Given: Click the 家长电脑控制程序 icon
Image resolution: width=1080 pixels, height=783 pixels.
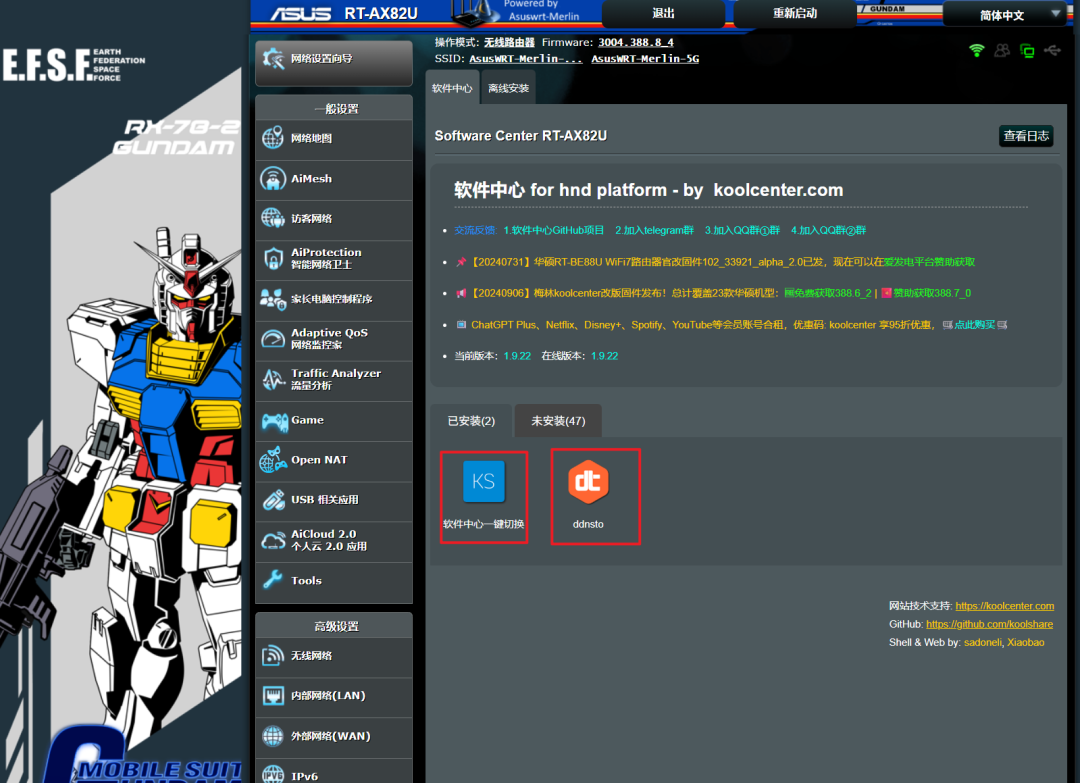Looking at the screenshot, I should click(273, 299).
